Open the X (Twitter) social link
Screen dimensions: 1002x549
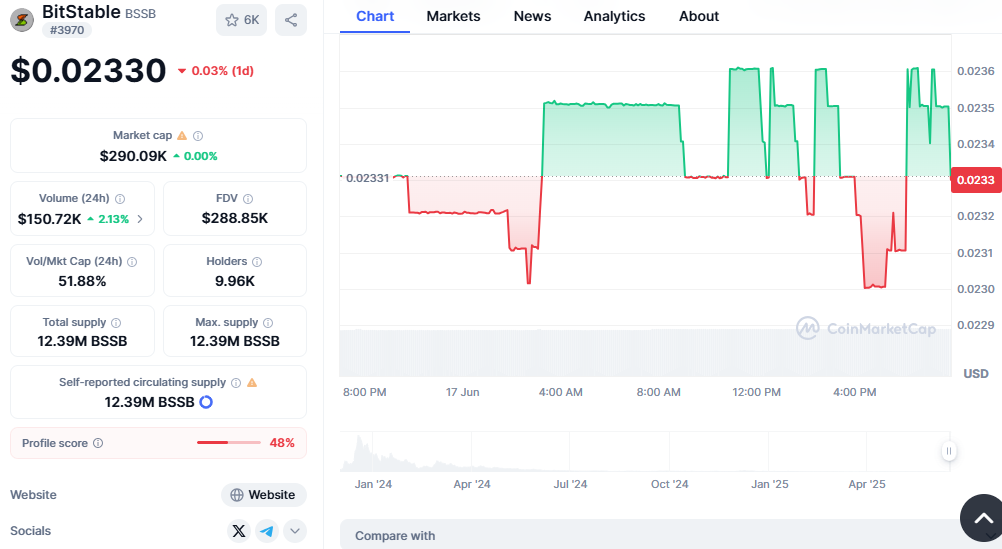[x=239, y=531]
